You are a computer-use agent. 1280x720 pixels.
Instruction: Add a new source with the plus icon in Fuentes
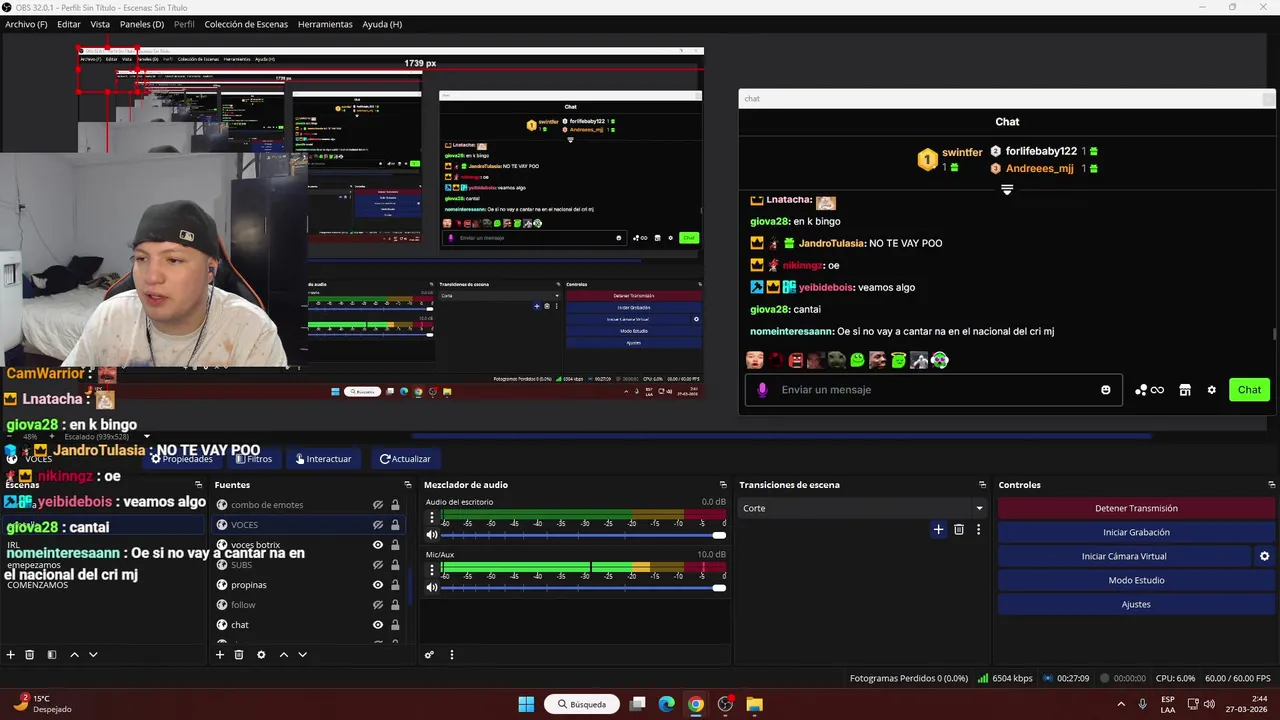220,655
